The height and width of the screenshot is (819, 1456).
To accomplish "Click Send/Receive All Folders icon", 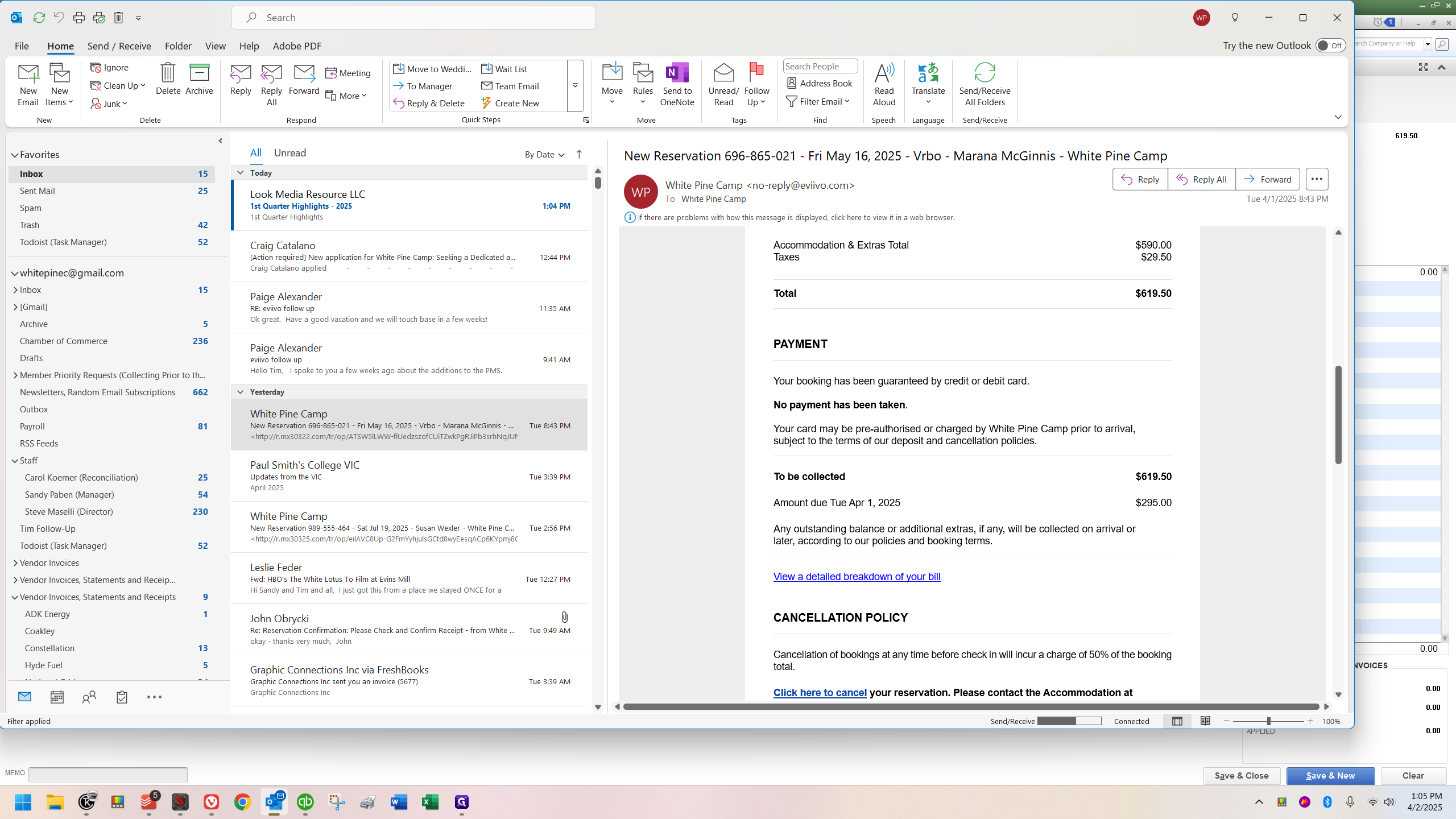I will coord(985,73).
